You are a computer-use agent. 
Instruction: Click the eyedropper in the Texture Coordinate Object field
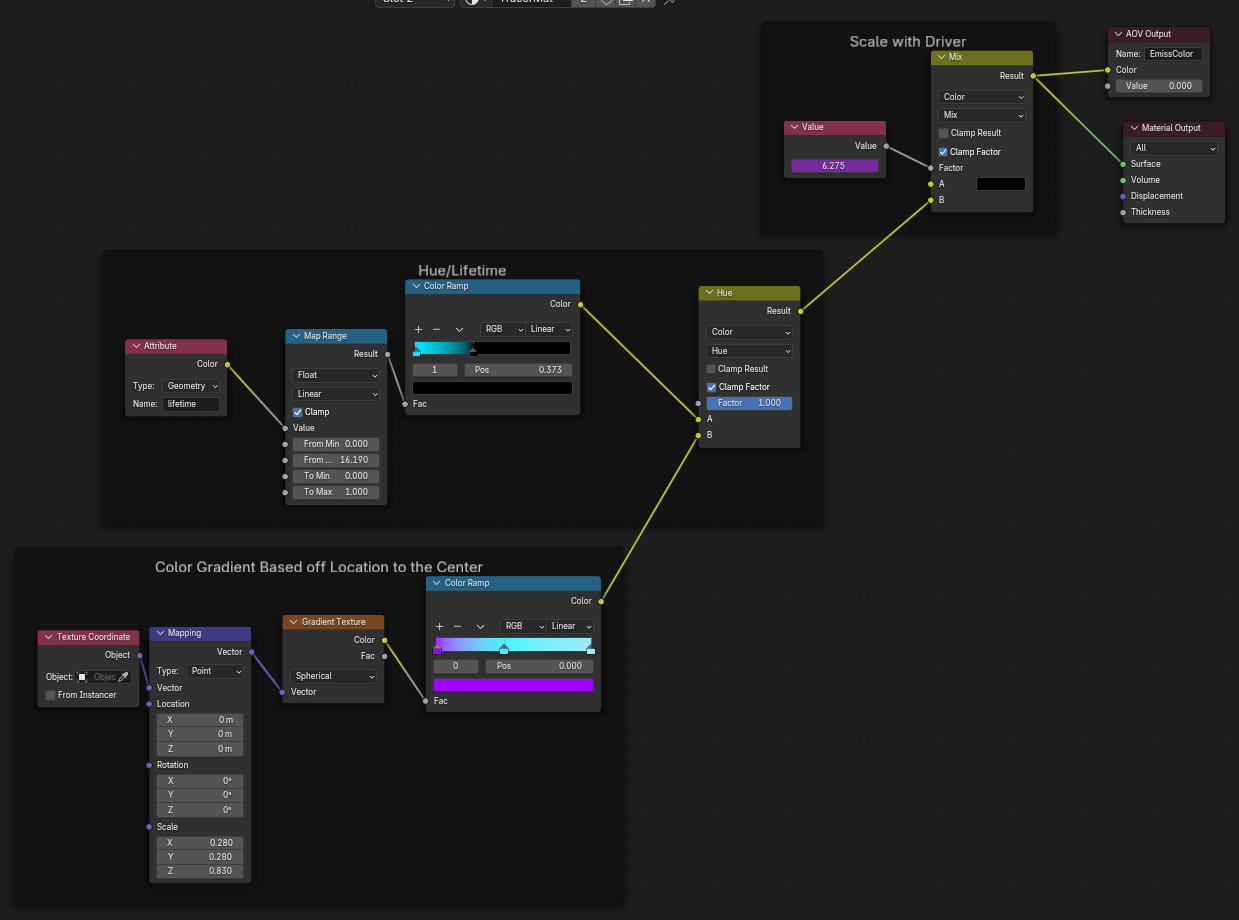tap(124, 677)
